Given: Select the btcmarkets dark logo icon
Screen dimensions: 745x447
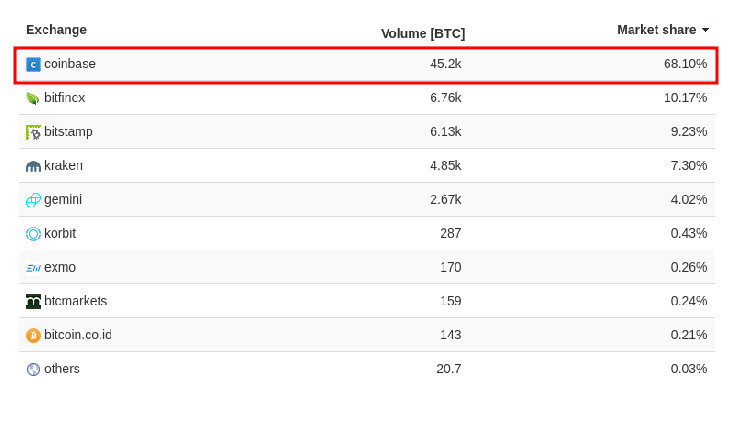Looking at the screenshot, I should point(33,301).
